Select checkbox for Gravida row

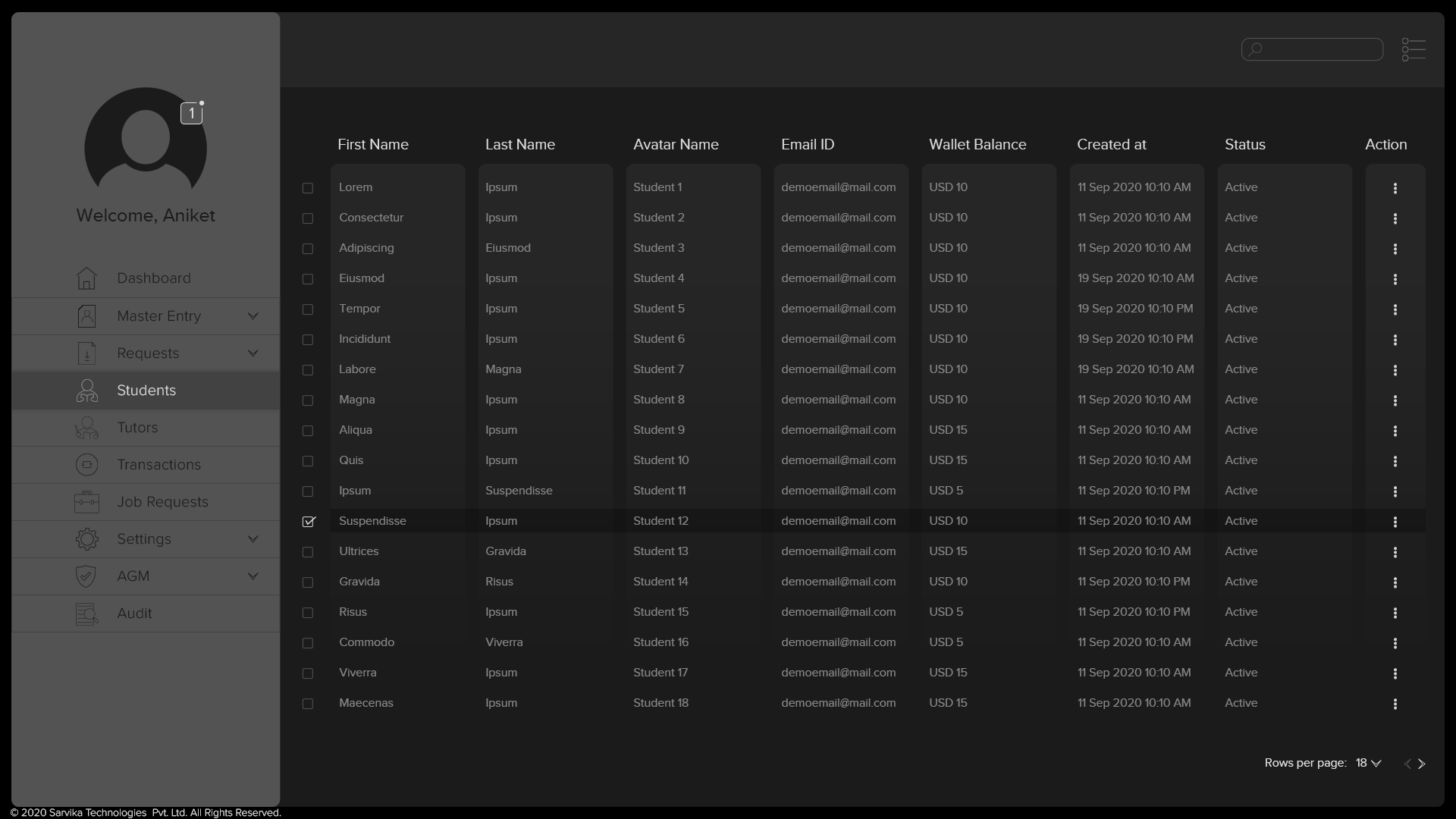tap(308, 582)
